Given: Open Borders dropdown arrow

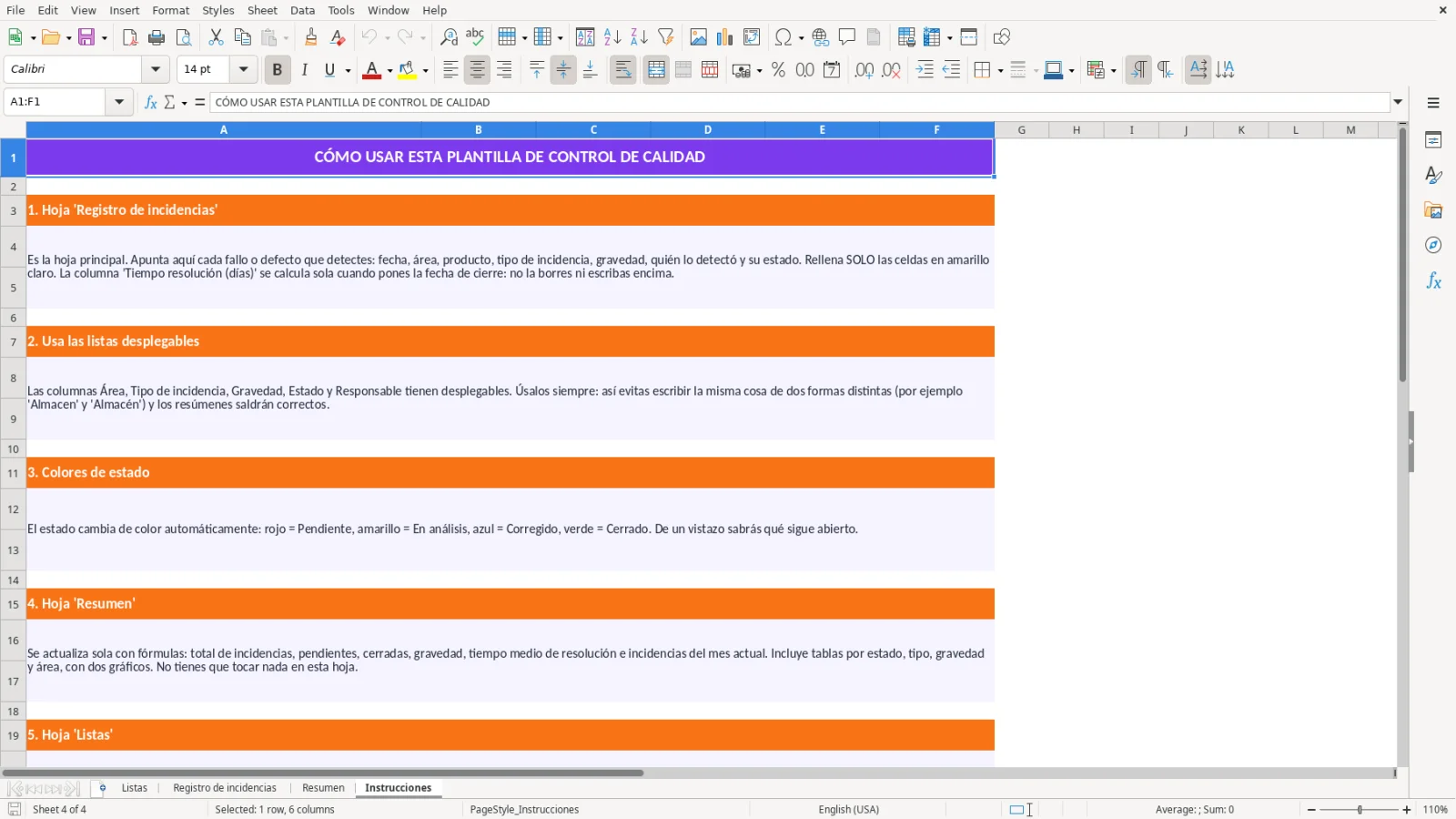Looking at the screenshot, I should [1000, 70].
